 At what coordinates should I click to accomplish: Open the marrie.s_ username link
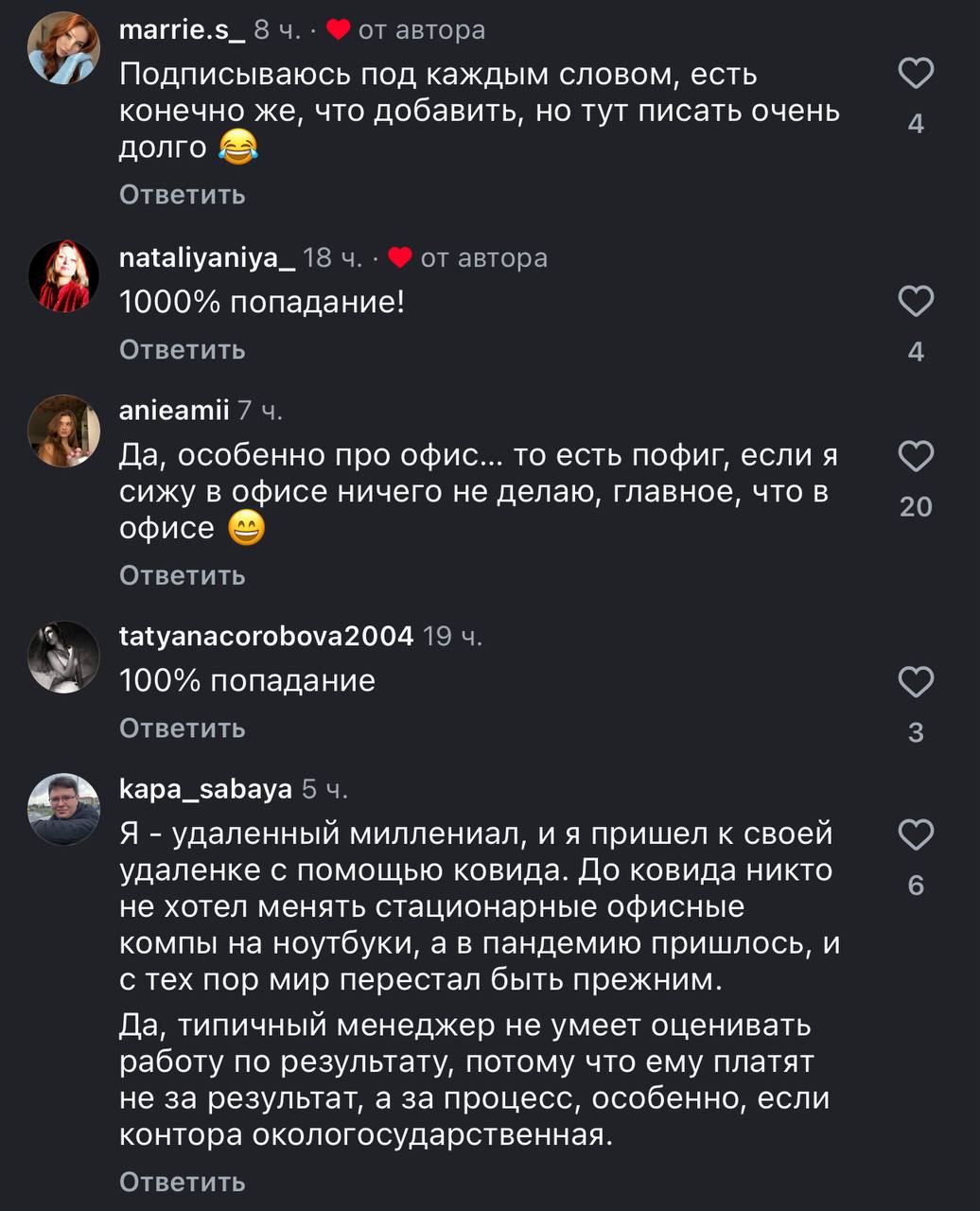point(182,30)
